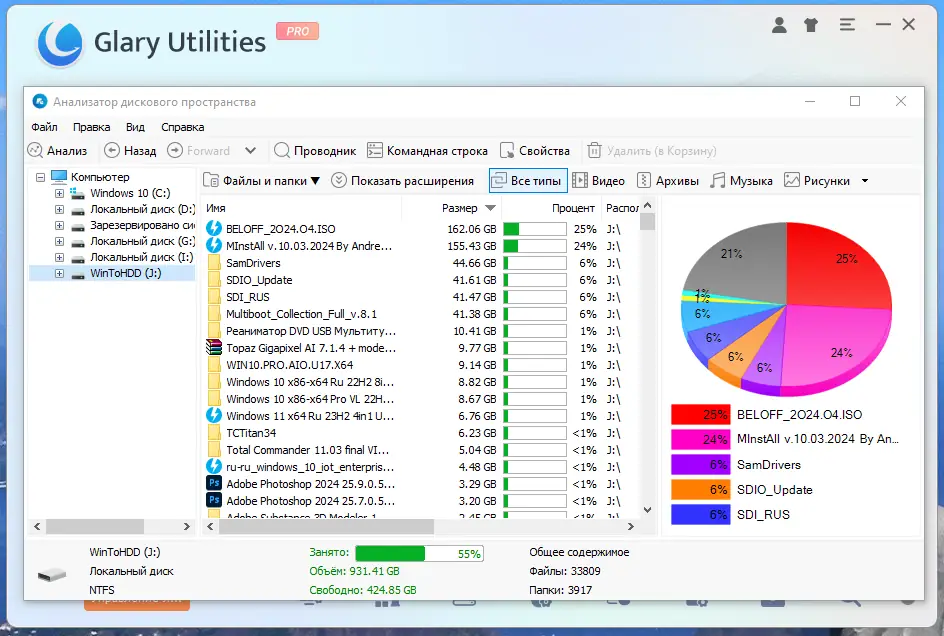Collapse the Компьютер tree node
This screenshot has width=944, height=636.
pos(40,177)
